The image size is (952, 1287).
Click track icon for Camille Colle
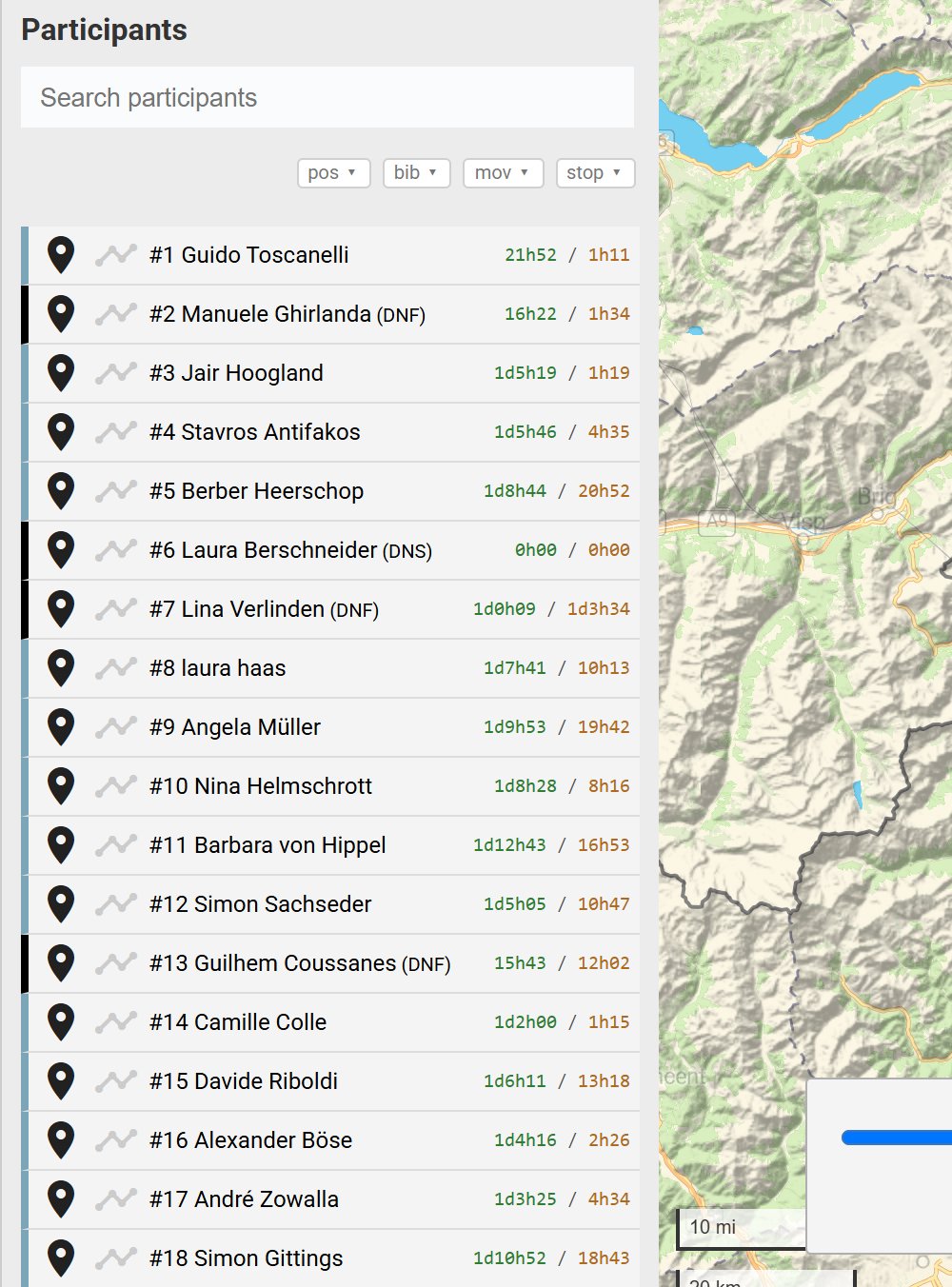point(116,1021)
